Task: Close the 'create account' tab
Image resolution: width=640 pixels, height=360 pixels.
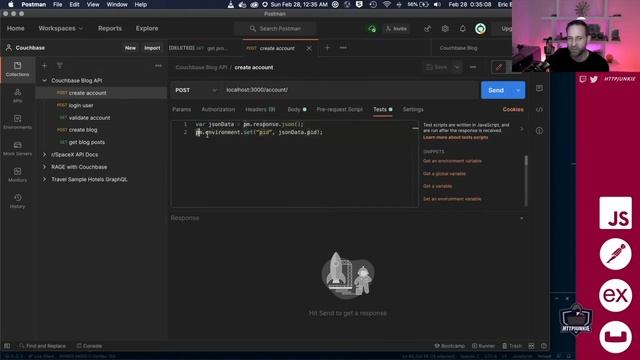Action: click(309, 48)
